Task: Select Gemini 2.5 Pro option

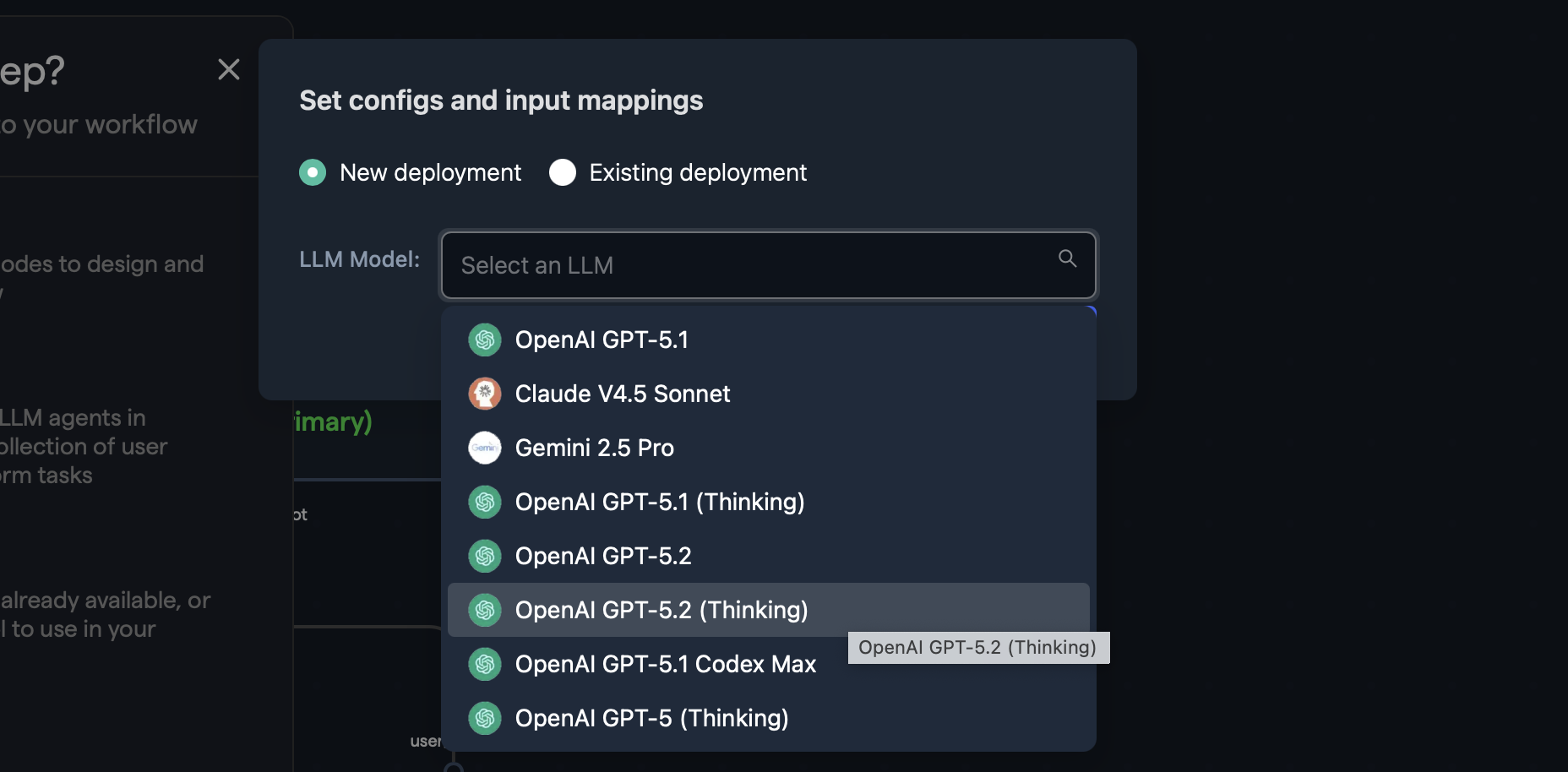Action: [595, 448]
